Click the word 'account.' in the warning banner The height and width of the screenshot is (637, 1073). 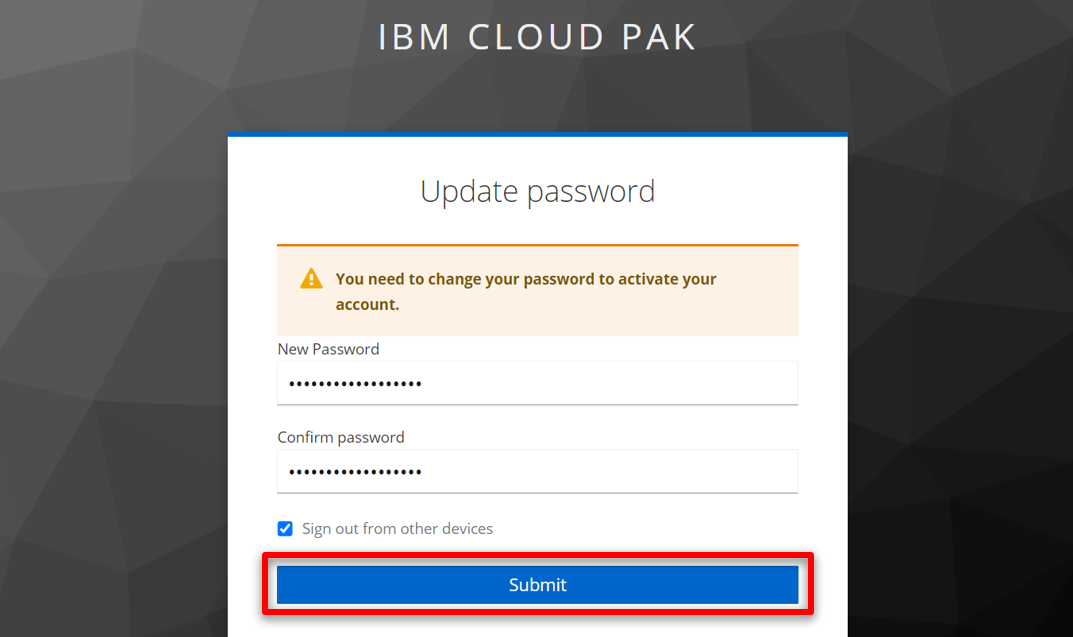pyautogui.click(x=367, y=304)
